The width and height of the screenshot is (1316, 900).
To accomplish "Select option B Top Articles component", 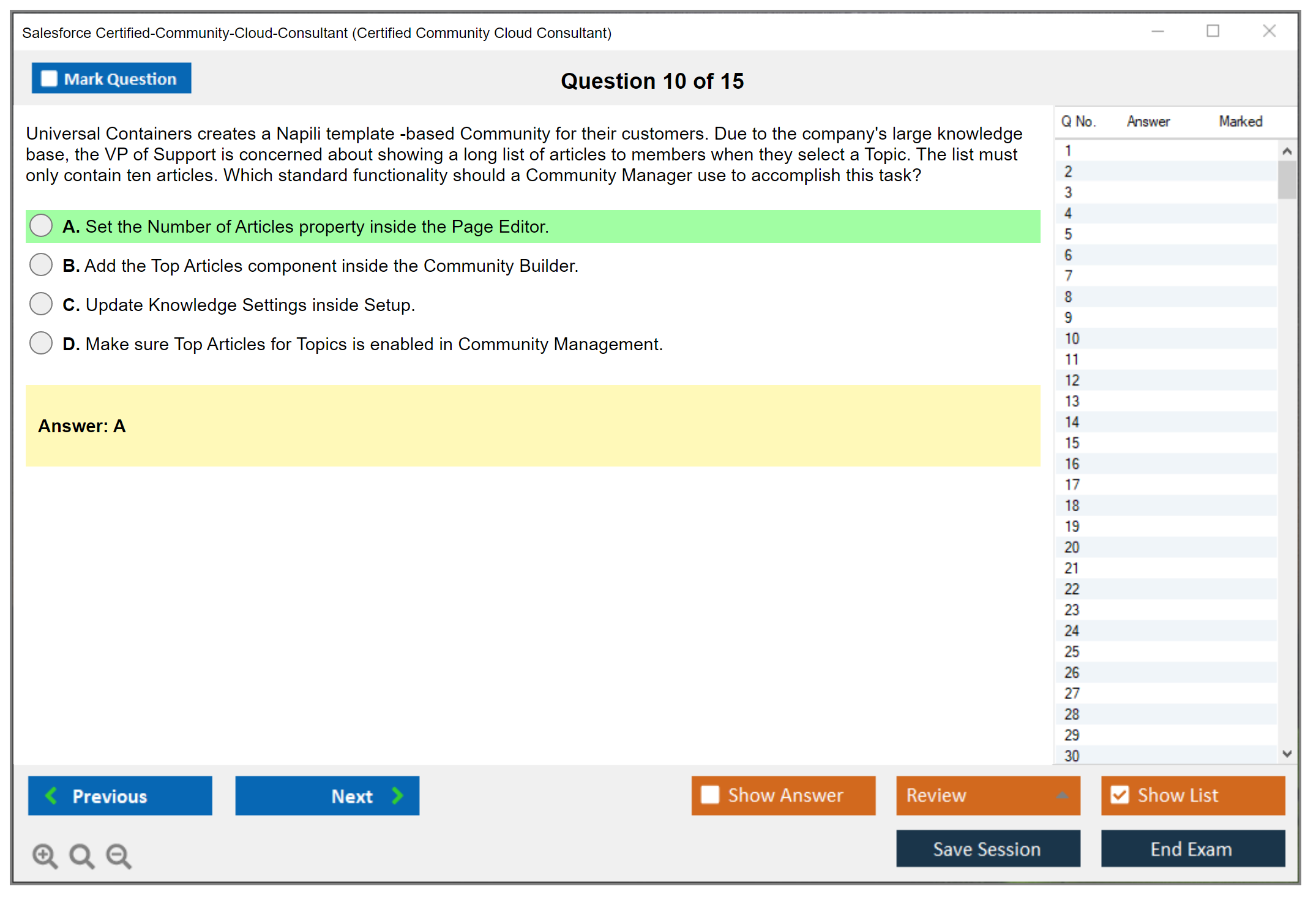I will [x=41, y=265].
